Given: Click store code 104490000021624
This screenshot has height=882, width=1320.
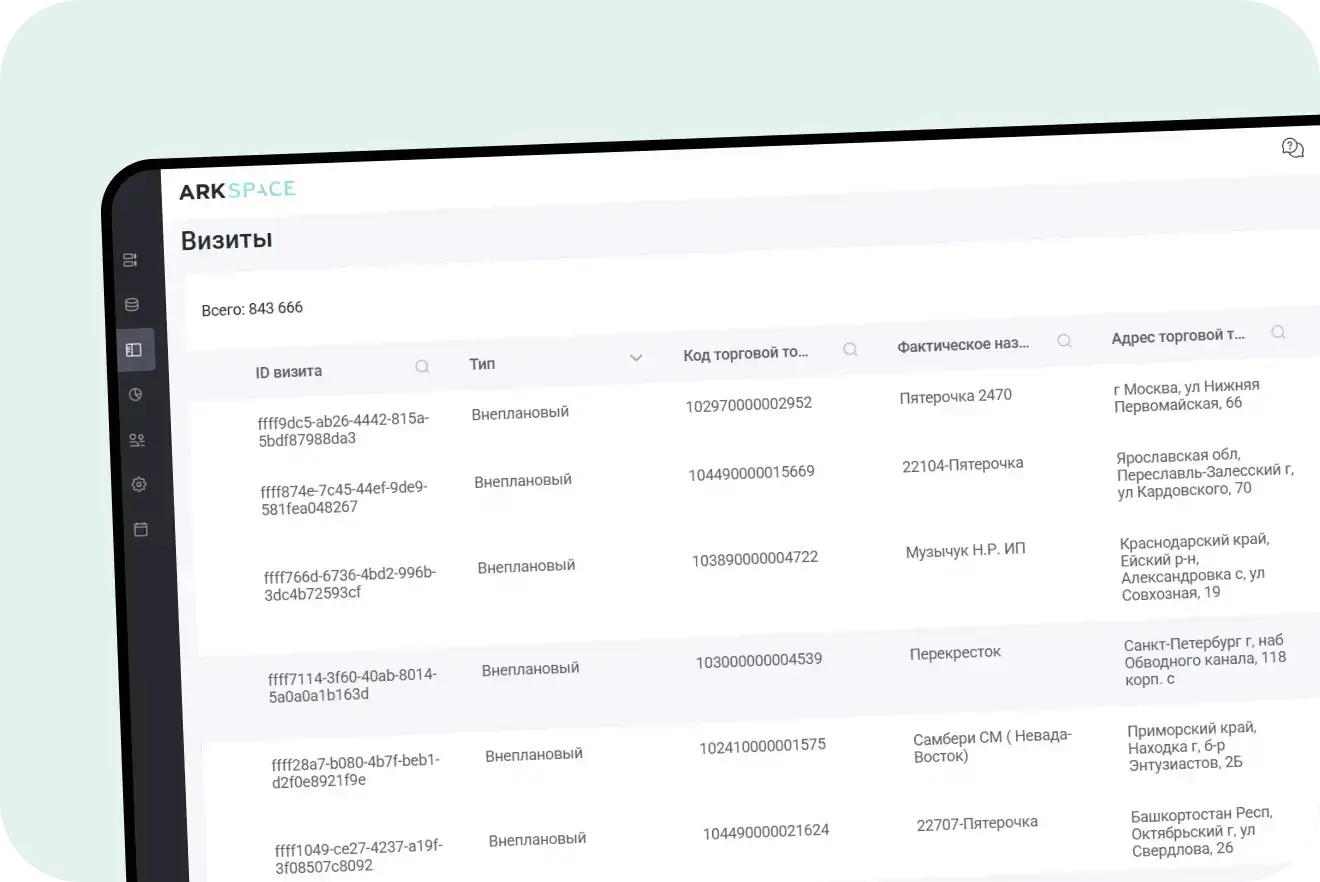Looking at the screenshot, I should pos(766,831).
